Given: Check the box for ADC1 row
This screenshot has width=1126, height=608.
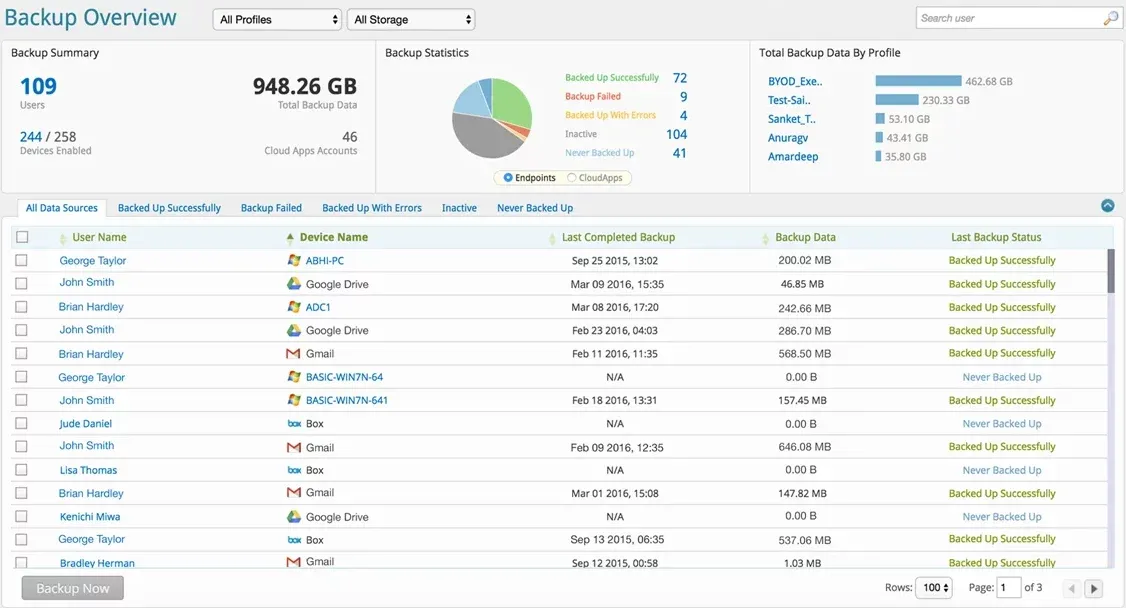Looking at the screenshot, I should coord(22,307).
